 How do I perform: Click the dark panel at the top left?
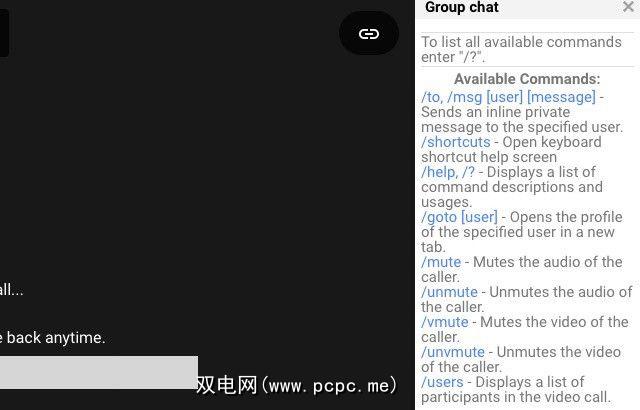pos(4,33)
